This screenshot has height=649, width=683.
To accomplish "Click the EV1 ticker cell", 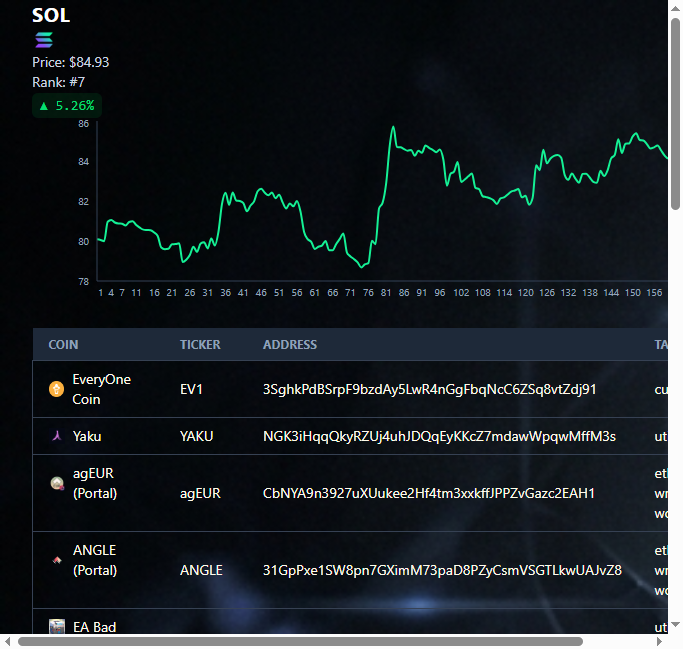I will pos(191,389).
